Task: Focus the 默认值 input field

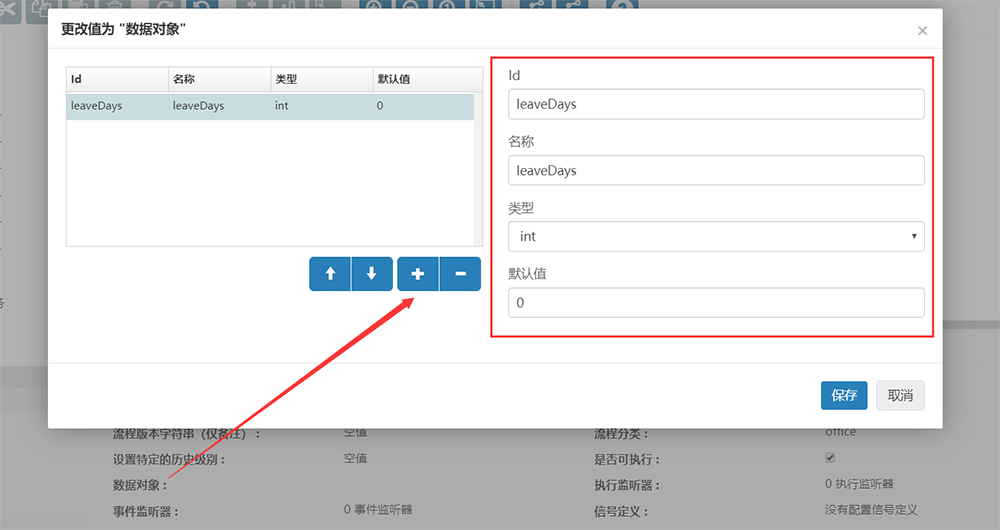Action: (x=716, y=302)
